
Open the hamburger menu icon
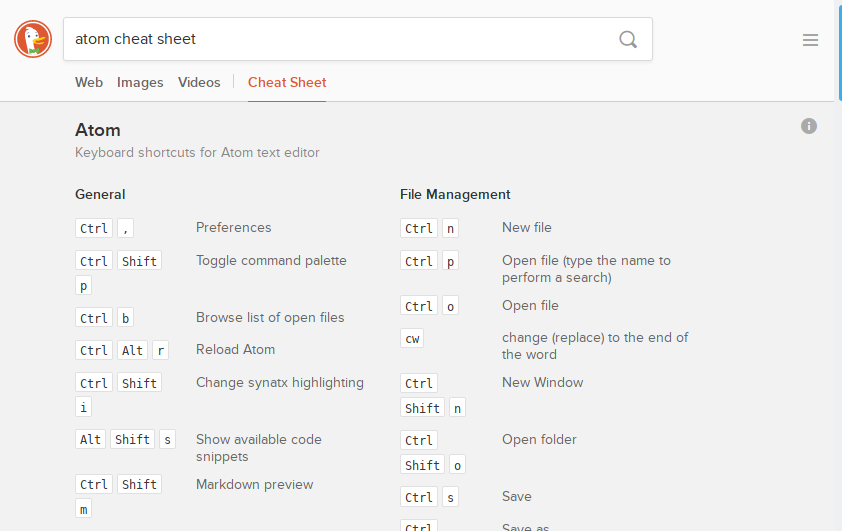coord(810,40)
